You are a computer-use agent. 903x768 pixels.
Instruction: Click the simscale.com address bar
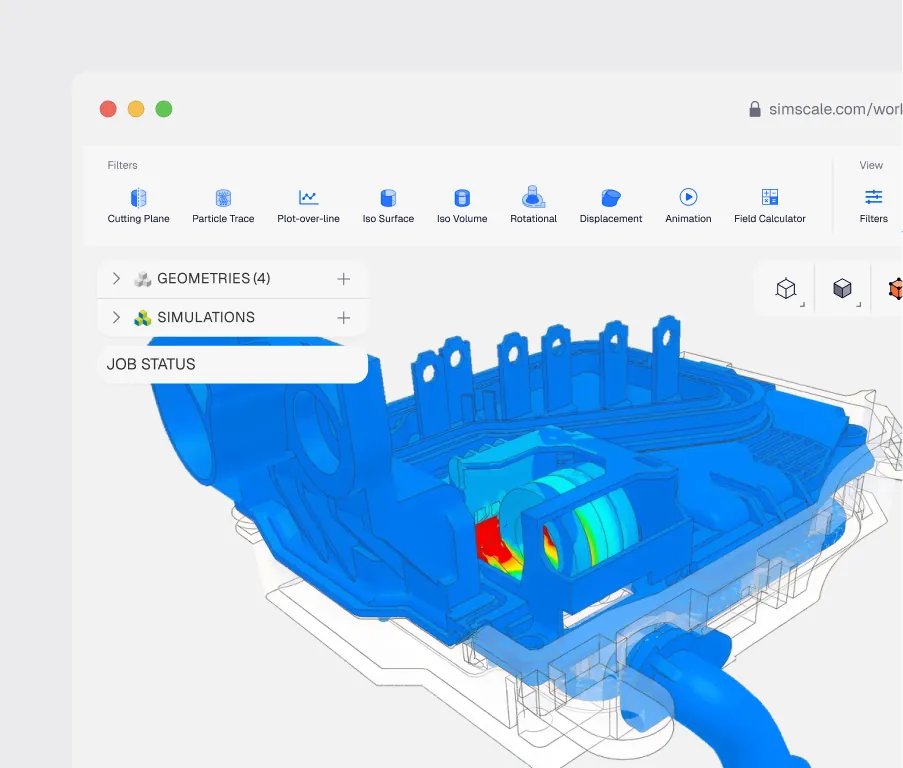tap(835, 109)
